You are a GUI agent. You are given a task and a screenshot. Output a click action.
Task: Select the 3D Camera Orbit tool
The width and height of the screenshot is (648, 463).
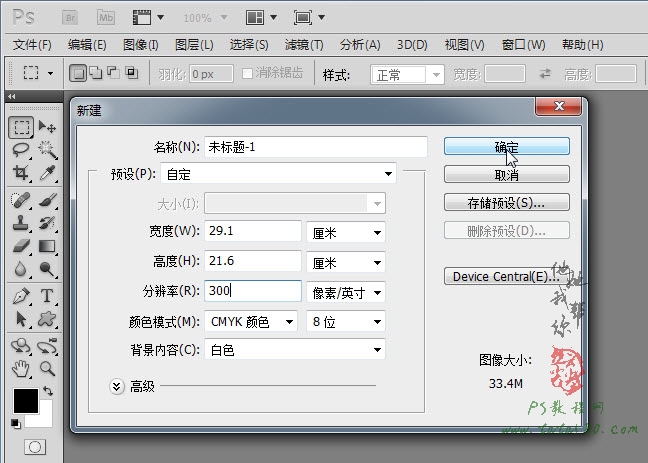click(47, 346)
